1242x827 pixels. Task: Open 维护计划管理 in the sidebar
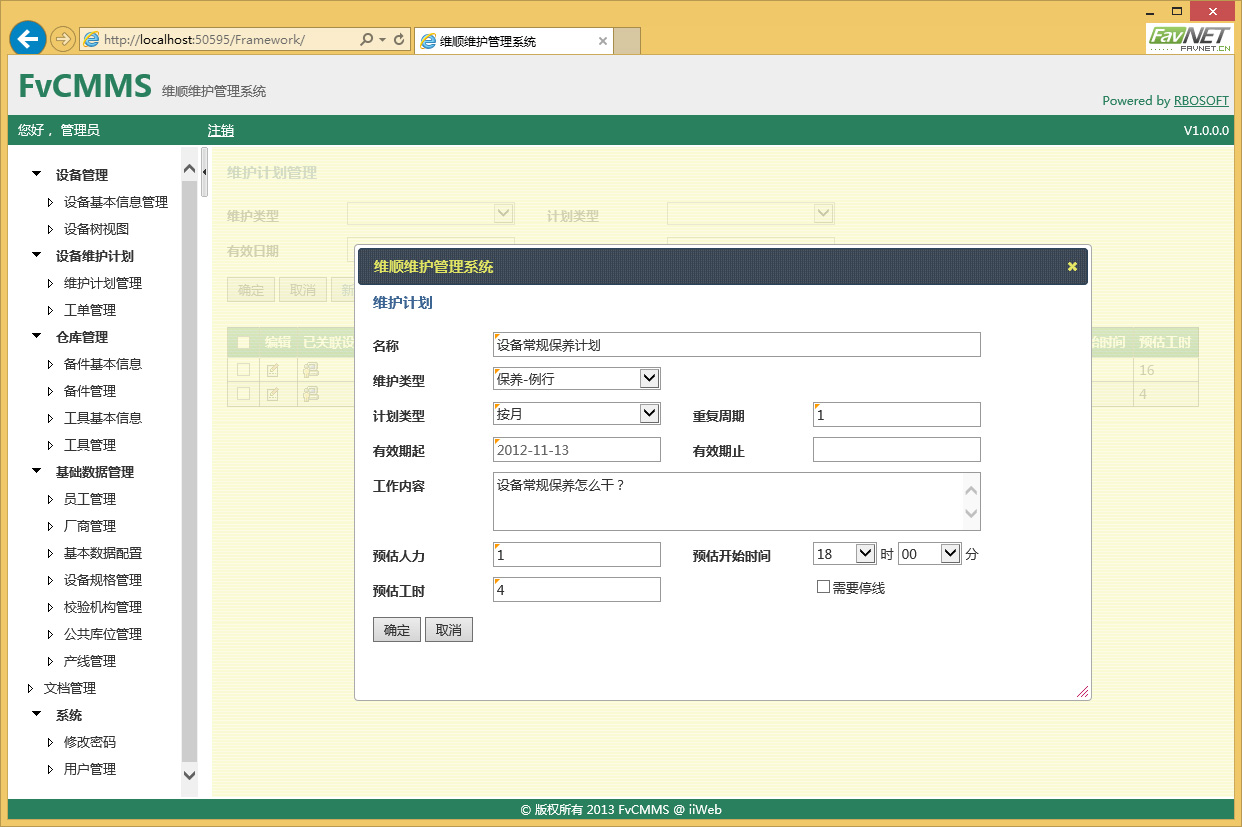pyautogui.click(x=103, y=283)
